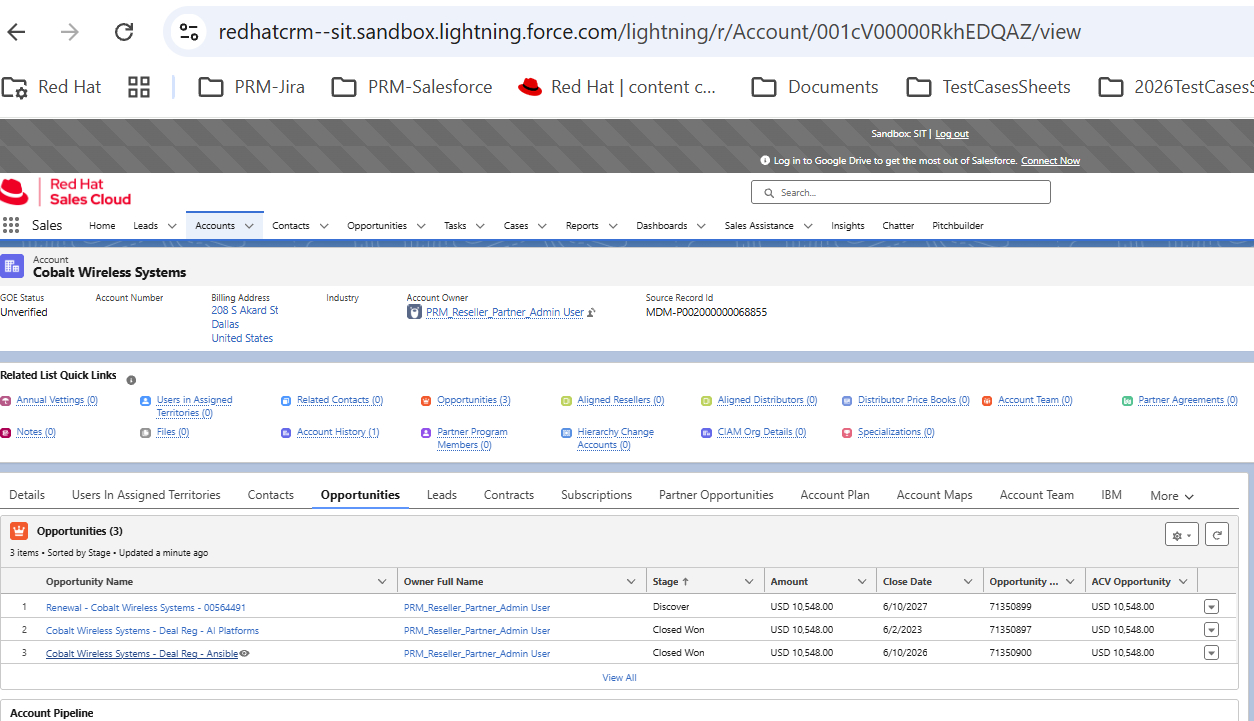Reload the page with the refresh icon
The width and height of the screenshot is (1254, 721).
click(x=124, y=32)
